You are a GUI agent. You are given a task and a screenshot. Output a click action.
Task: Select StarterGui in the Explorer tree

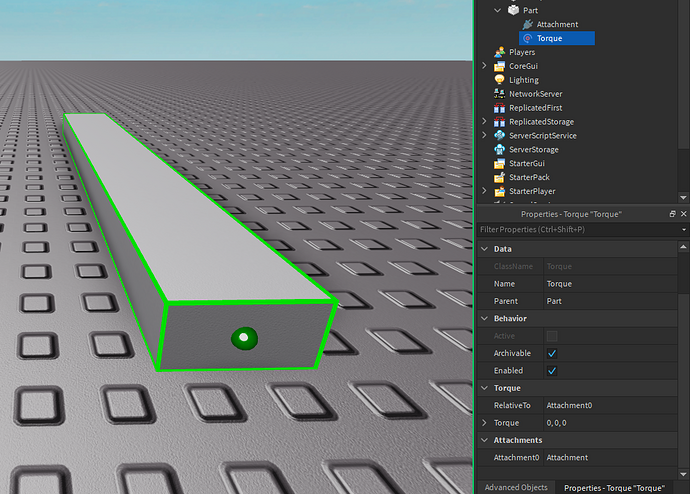(x=527, y=163)
